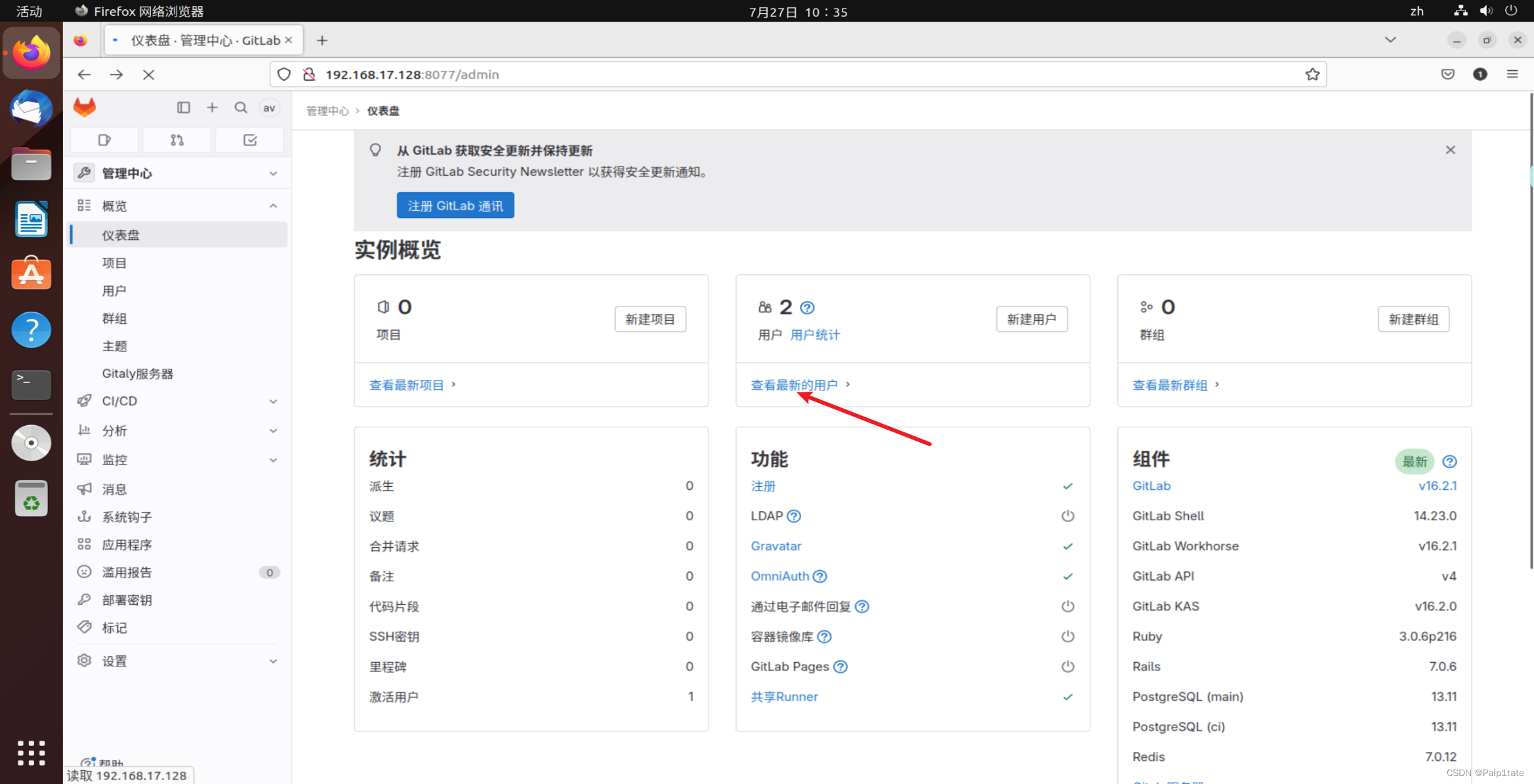Show the GitLab Pages help icon
This screenshot has width=1534, height=784.
point(840,667)
